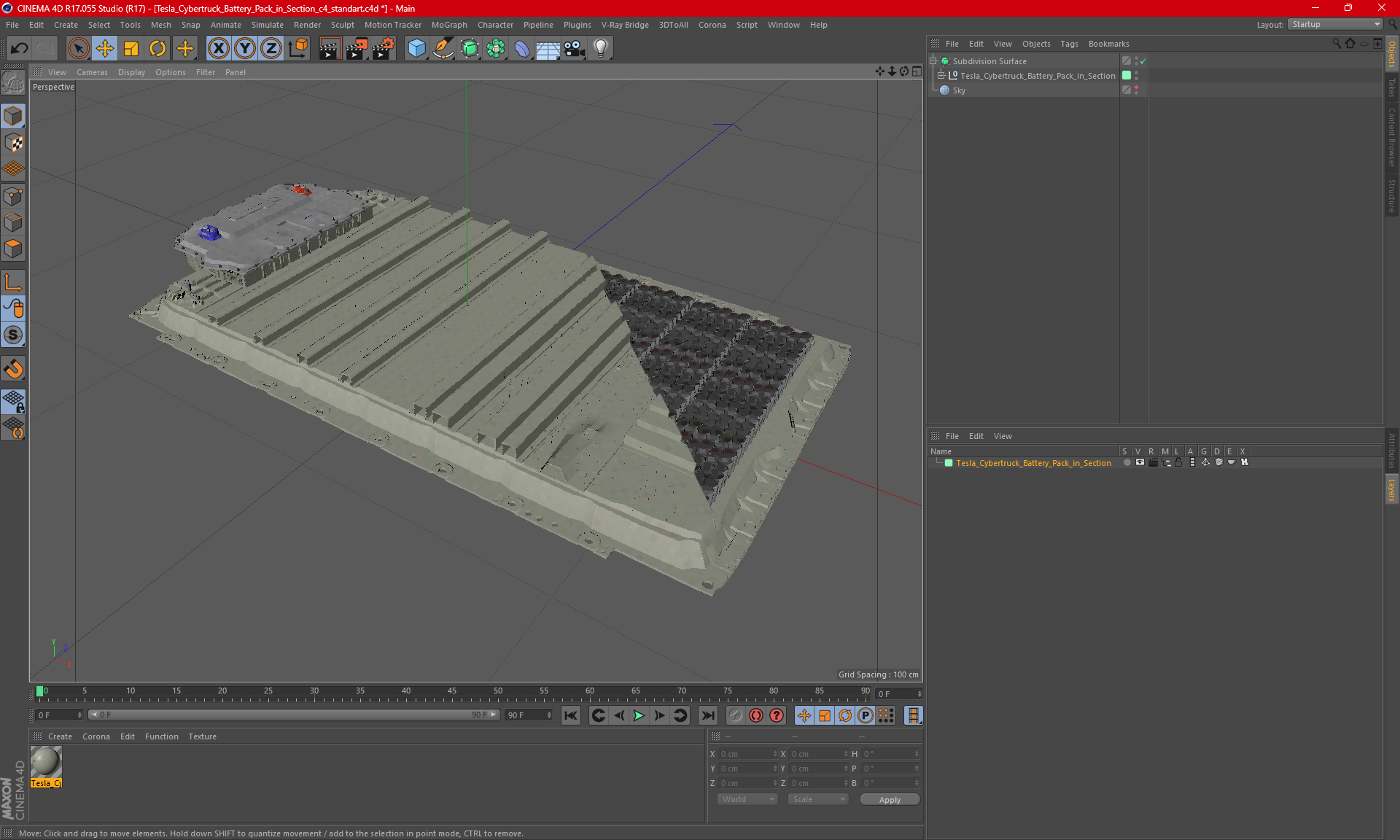Open the Mesh menu
Image resolution: width=1400 pixels, height=840 pixels.
(x=160, y=25)
